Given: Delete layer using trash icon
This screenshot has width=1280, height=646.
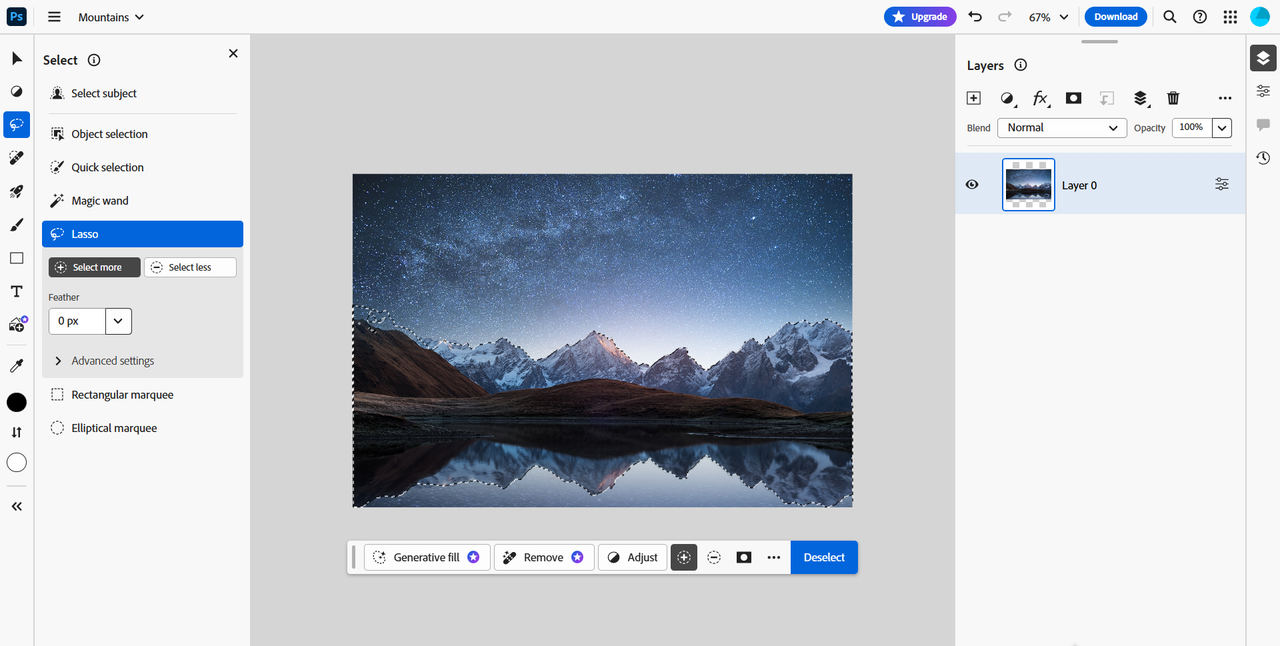Looking at the screenshot, I should (x=1173, y=98).
